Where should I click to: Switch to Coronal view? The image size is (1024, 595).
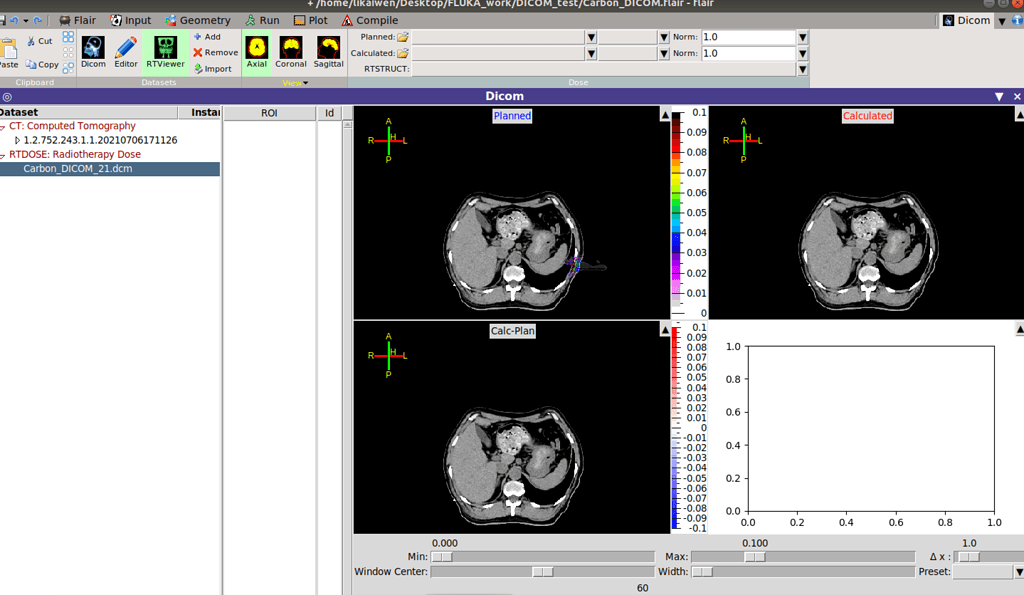[x=291, y=50]
